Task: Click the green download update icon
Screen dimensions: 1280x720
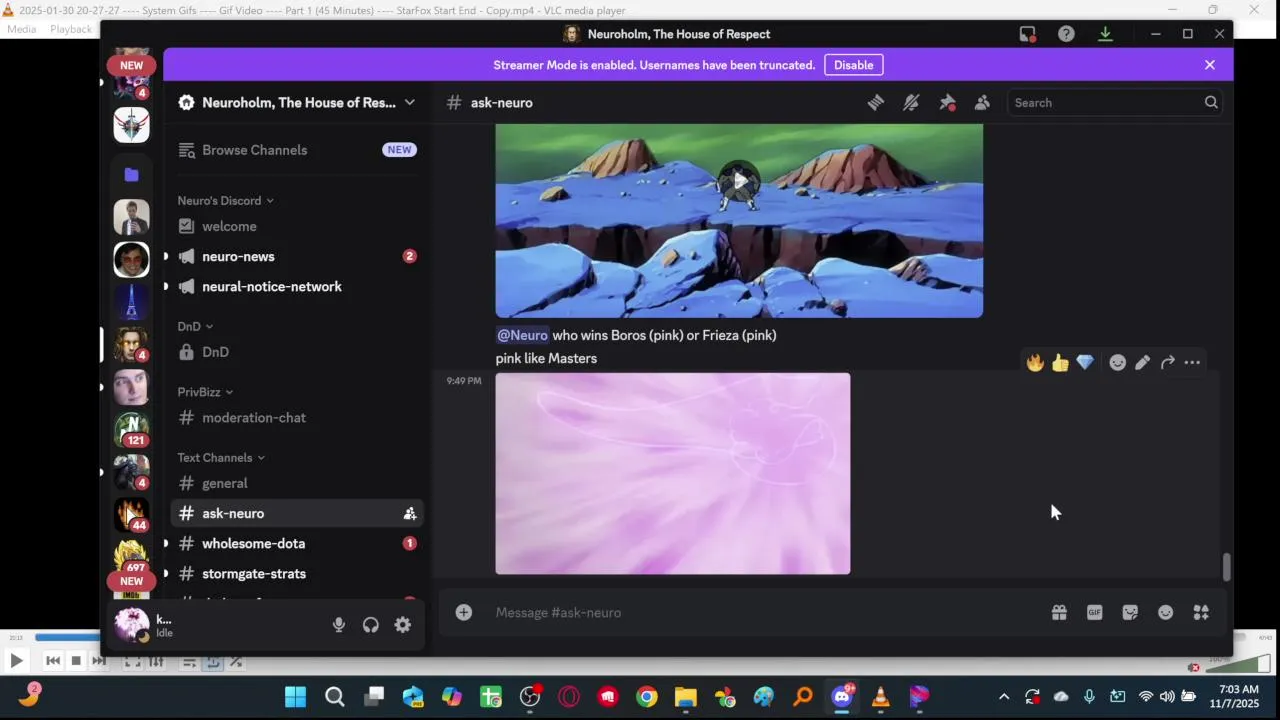Action: (x=1105, y=34)
